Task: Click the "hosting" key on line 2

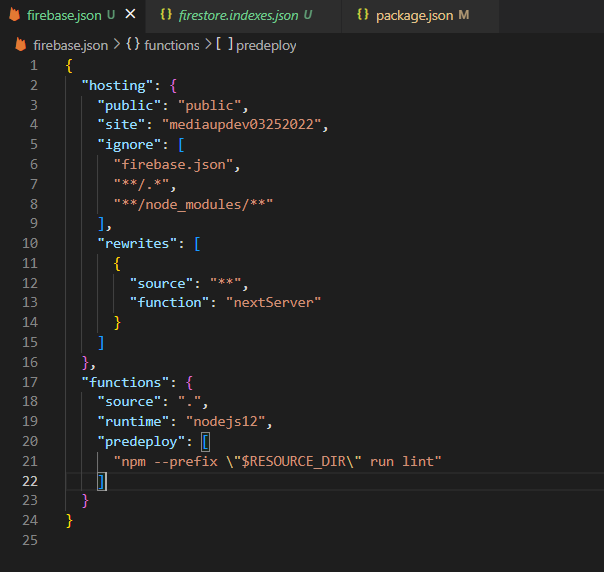Action: coord(117,86)
